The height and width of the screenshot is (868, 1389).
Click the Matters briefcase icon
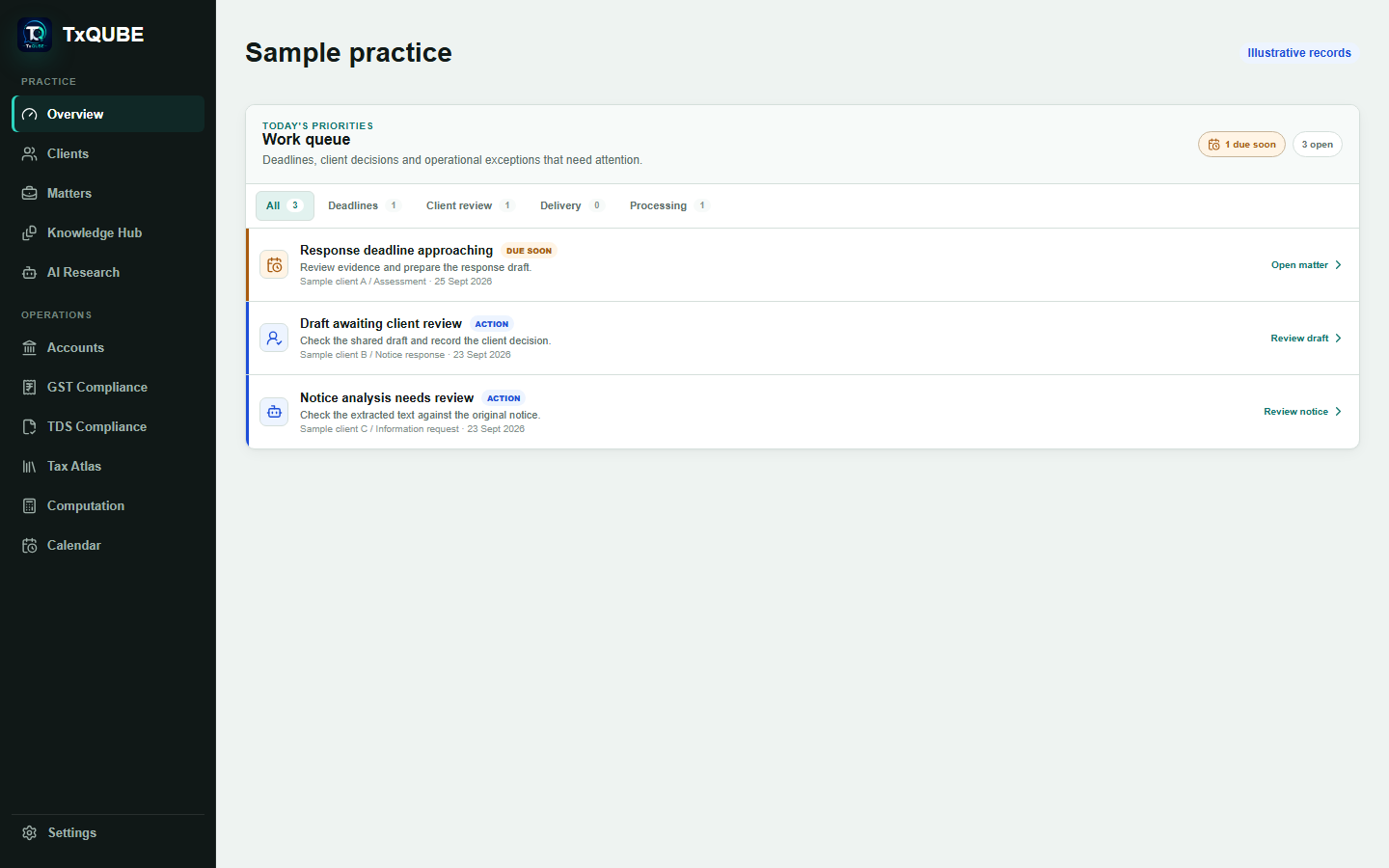click(30, 193)
